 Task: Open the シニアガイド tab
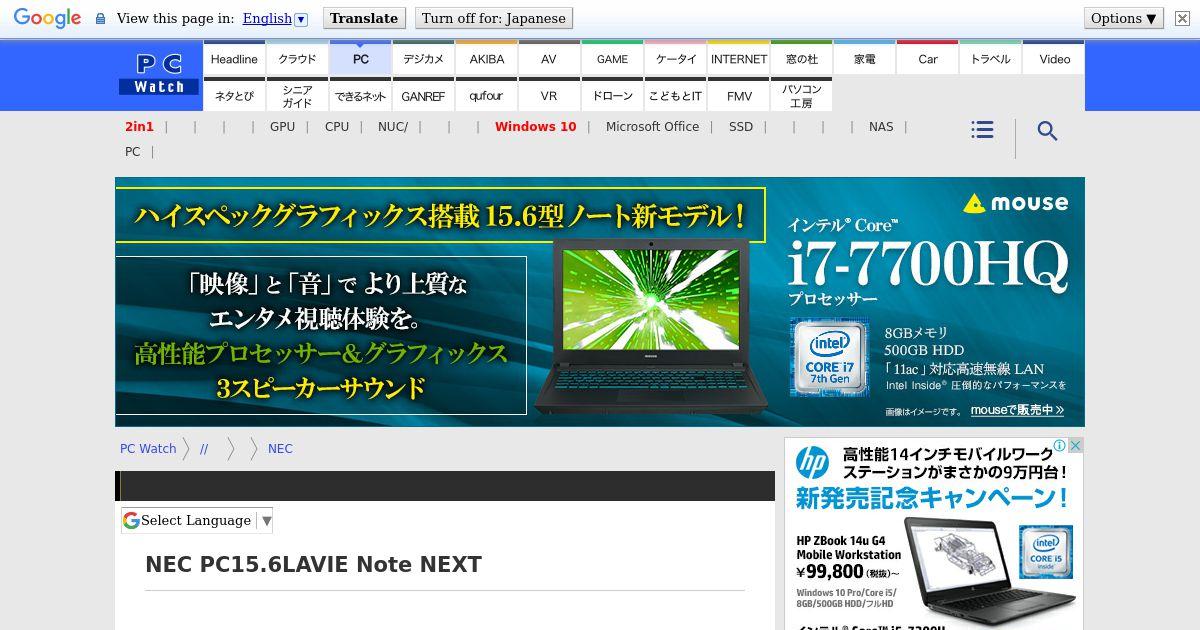pos(297,95)
